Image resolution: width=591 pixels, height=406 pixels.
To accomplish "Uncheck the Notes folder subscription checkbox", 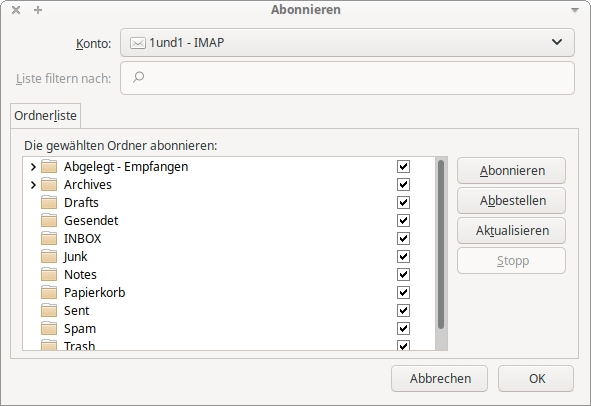I will (403, 274).
